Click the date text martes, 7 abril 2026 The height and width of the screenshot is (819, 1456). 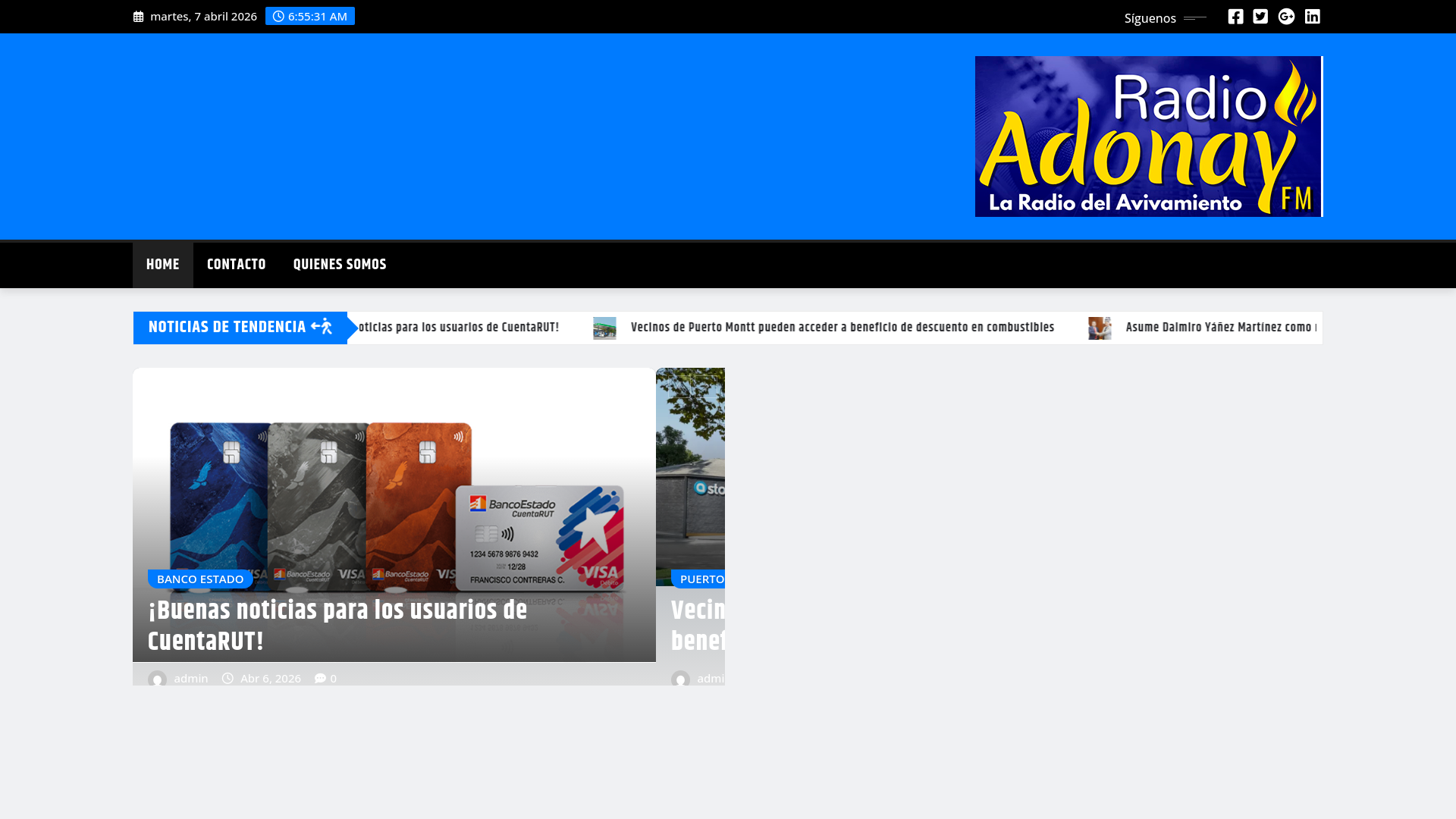coord(204,17)
